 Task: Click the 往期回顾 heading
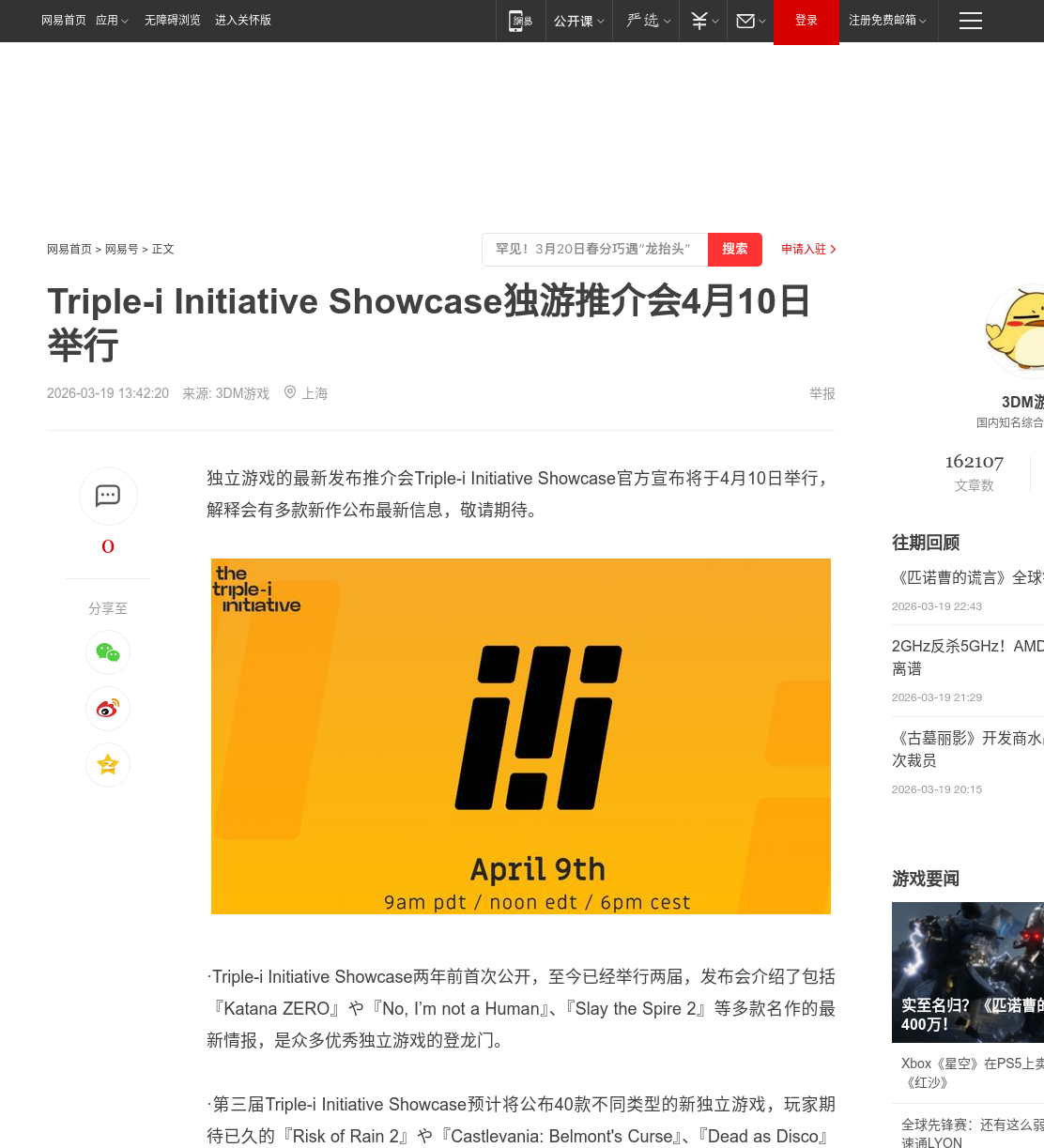point(926,543)
